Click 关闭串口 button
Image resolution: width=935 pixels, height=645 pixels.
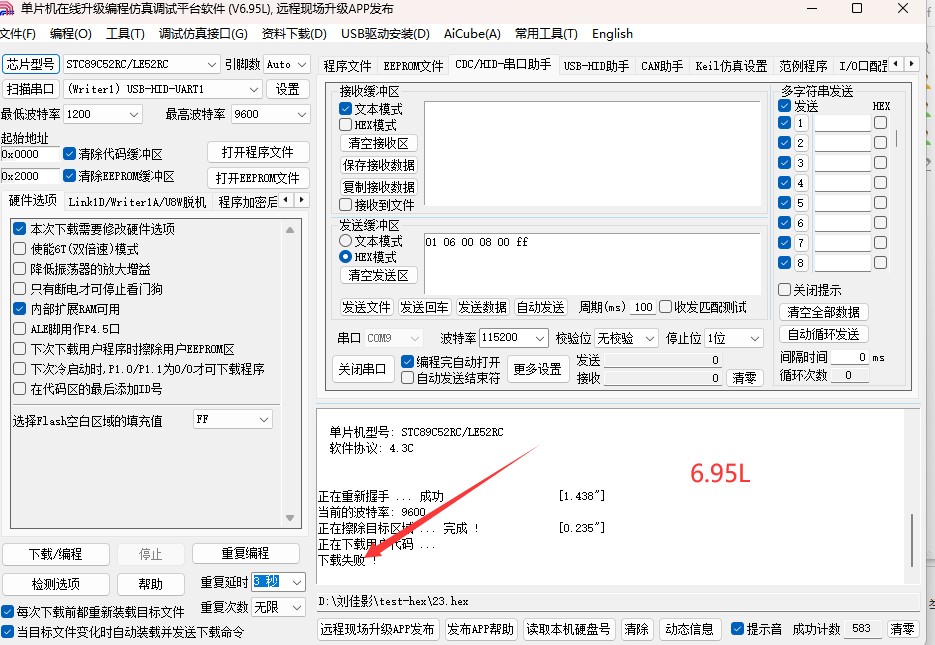point(362,369)
